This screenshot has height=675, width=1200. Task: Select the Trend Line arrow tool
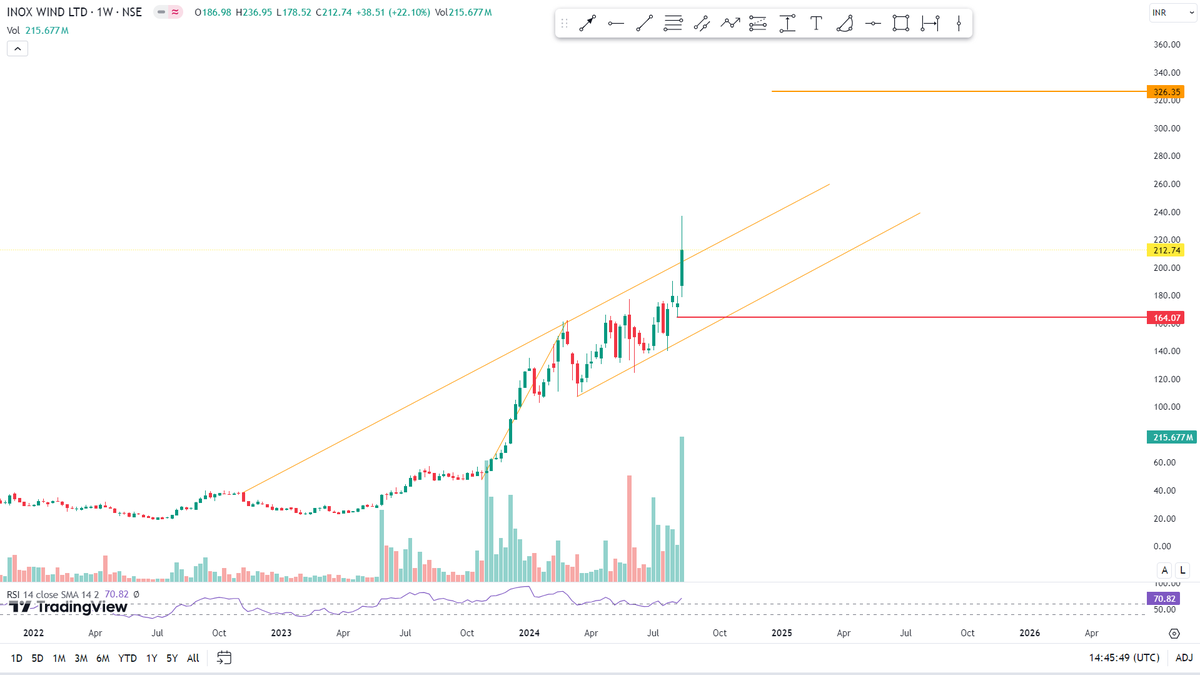coord(588,23)
